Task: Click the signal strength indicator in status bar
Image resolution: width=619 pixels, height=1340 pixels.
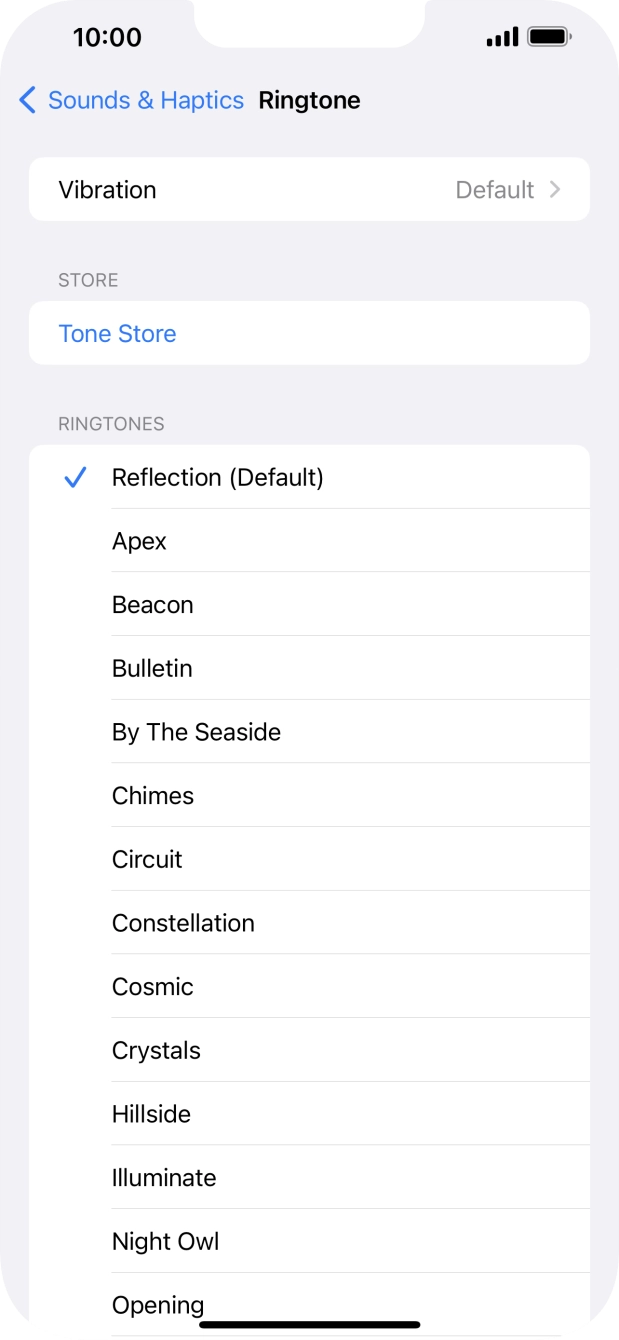Action: click(503, 37)
